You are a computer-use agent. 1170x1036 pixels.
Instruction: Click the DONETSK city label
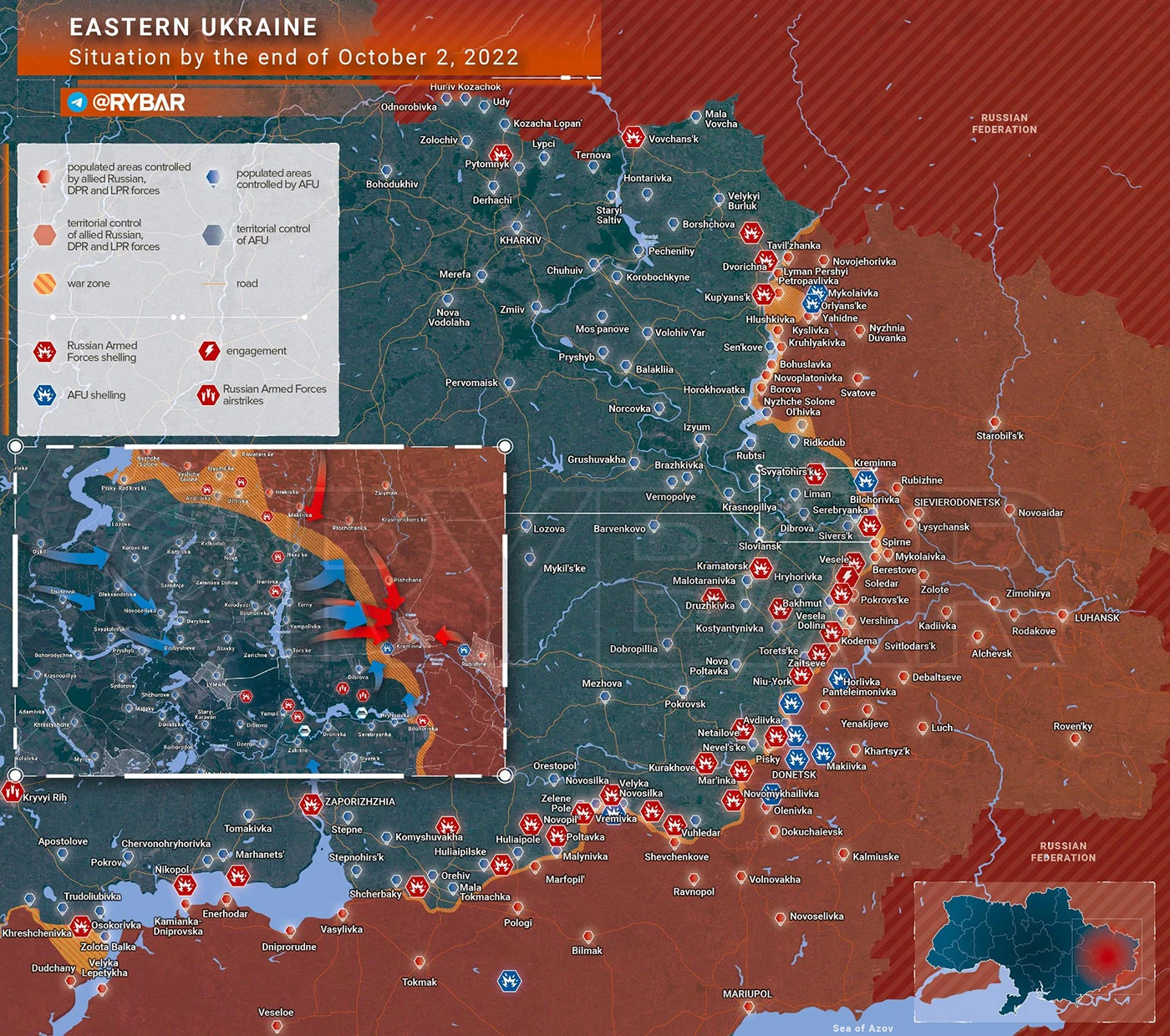[794, 775]
